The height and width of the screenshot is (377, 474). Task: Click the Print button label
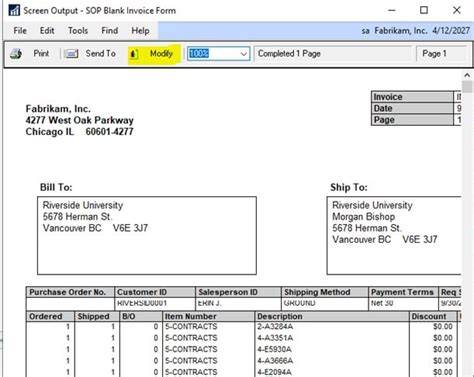point(41,53)
